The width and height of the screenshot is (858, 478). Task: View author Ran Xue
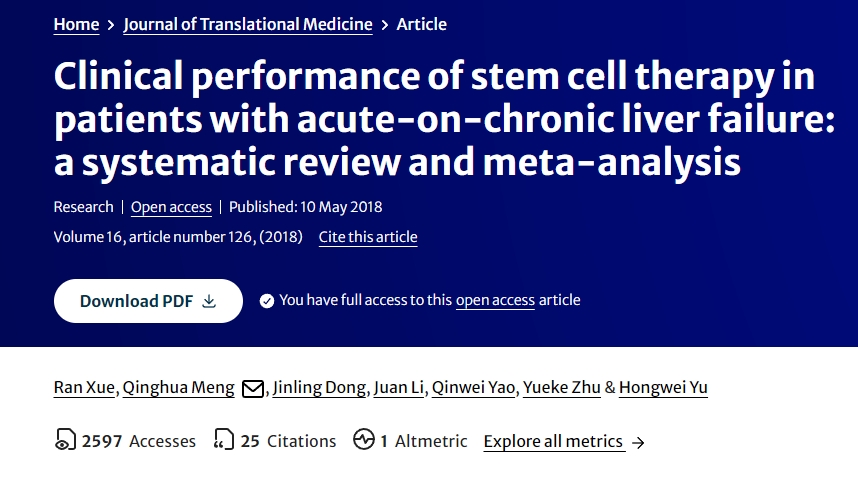(84, 388)
